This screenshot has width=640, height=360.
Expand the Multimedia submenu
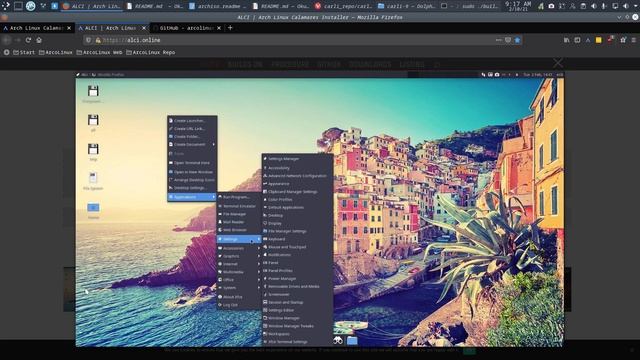pos(239,272)
